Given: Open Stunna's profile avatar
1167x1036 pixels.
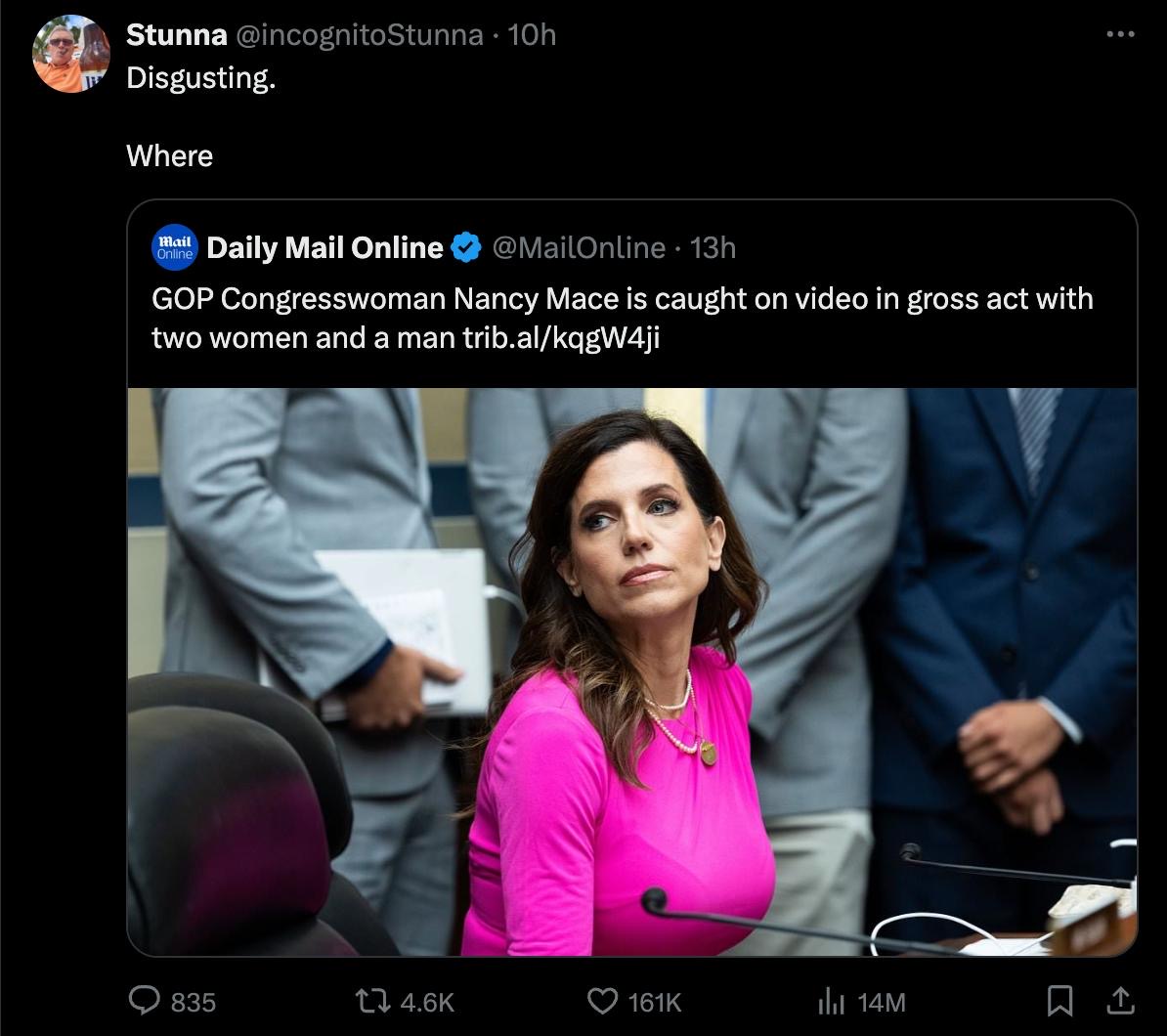Looking at the screenshot, I should coord(70,54).
